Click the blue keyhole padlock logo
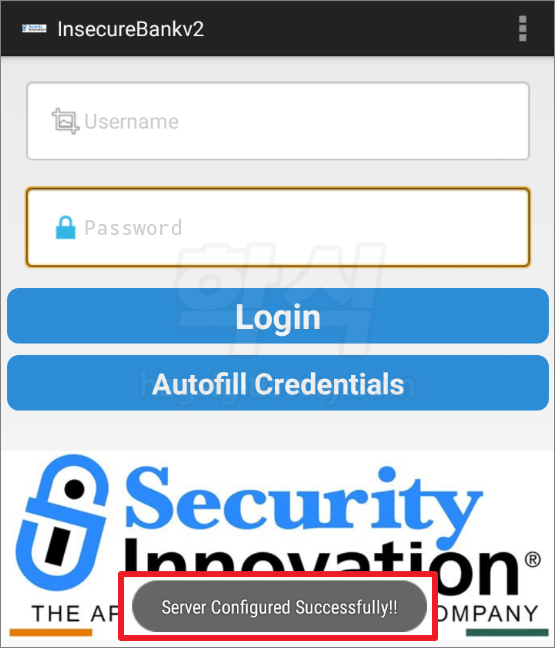555x648 pixels. pyautogui.click(x=62, y=522)
